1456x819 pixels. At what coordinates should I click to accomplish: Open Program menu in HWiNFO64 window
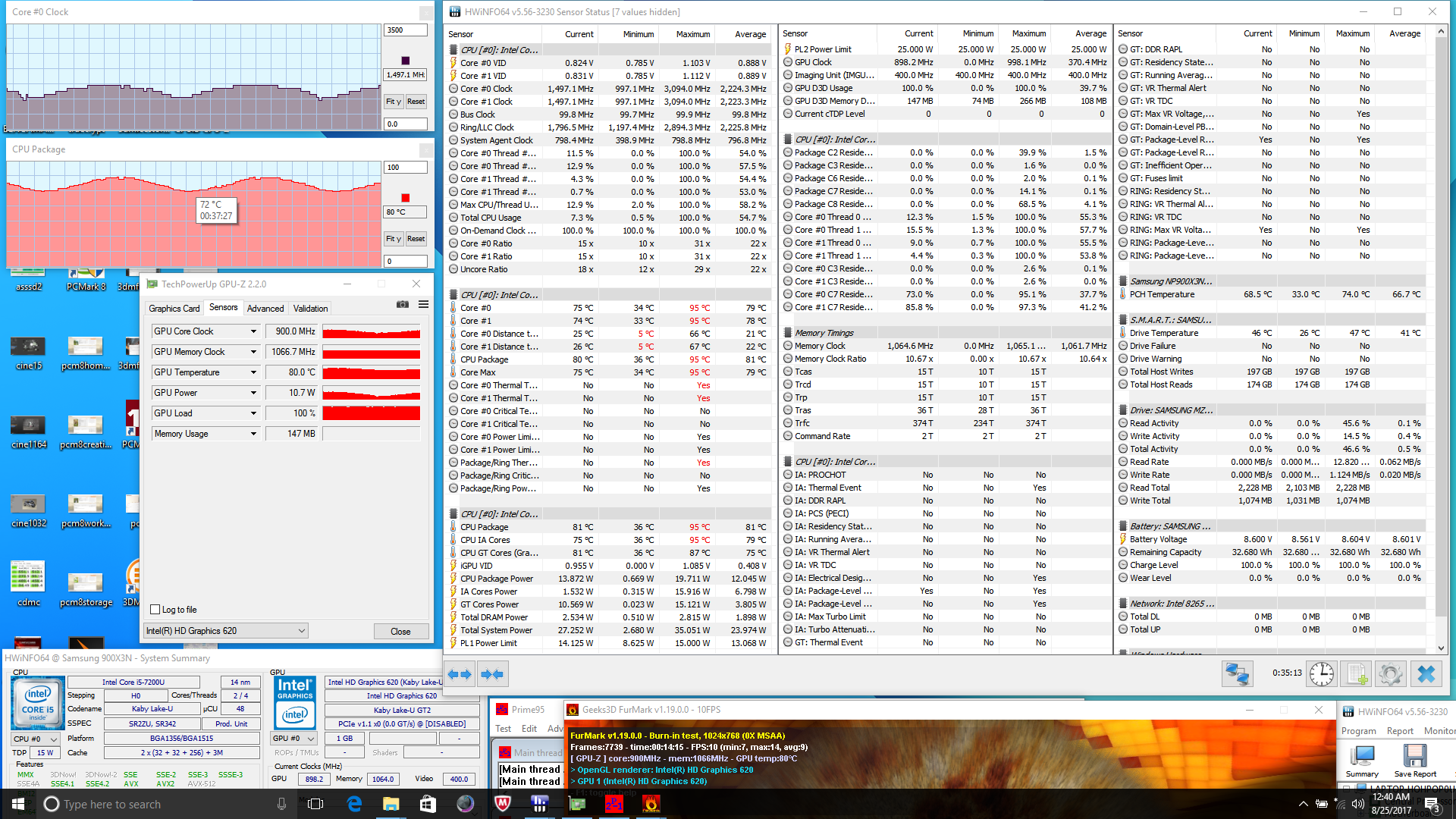point(1359,731)
